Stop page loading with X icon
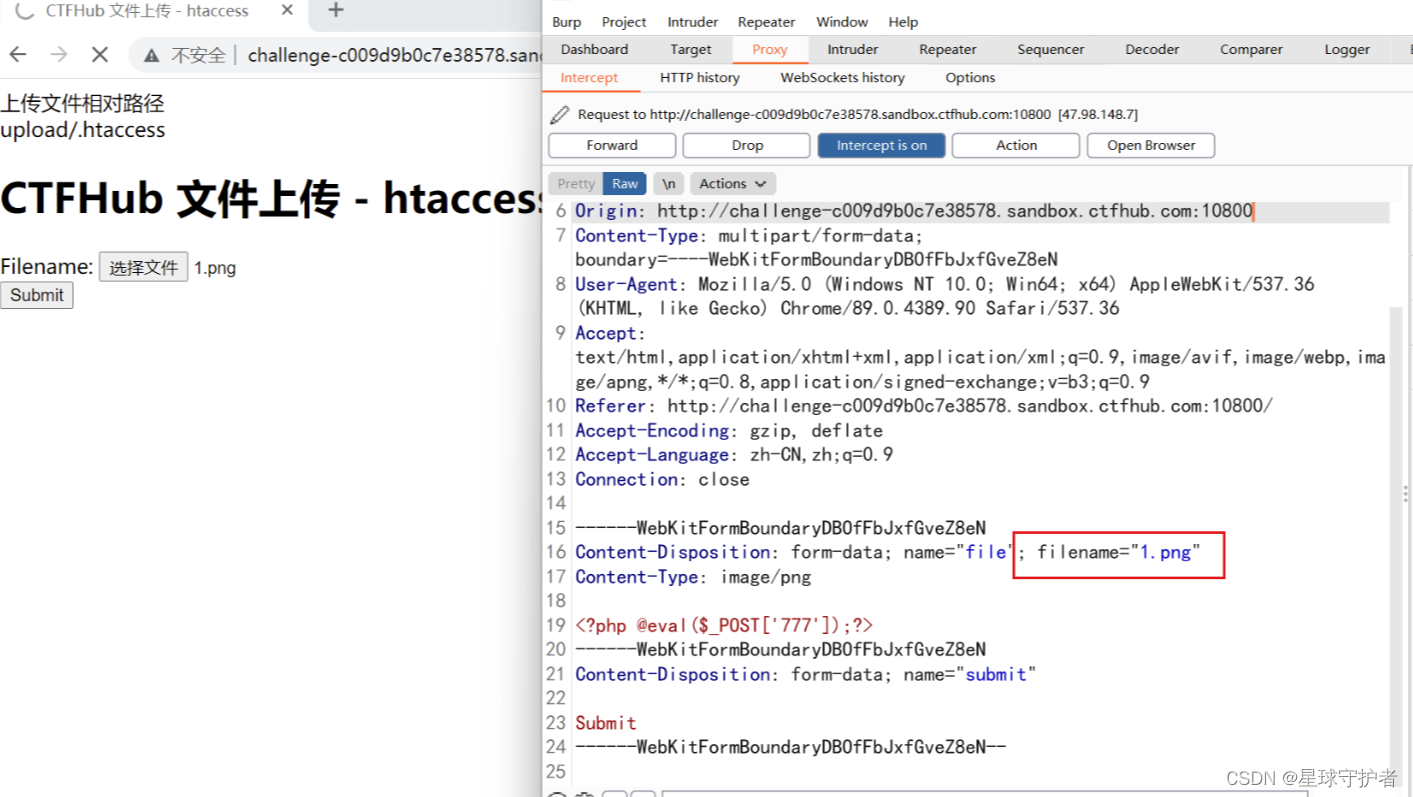Viewport: 1413px width, 797px height. 100,54
